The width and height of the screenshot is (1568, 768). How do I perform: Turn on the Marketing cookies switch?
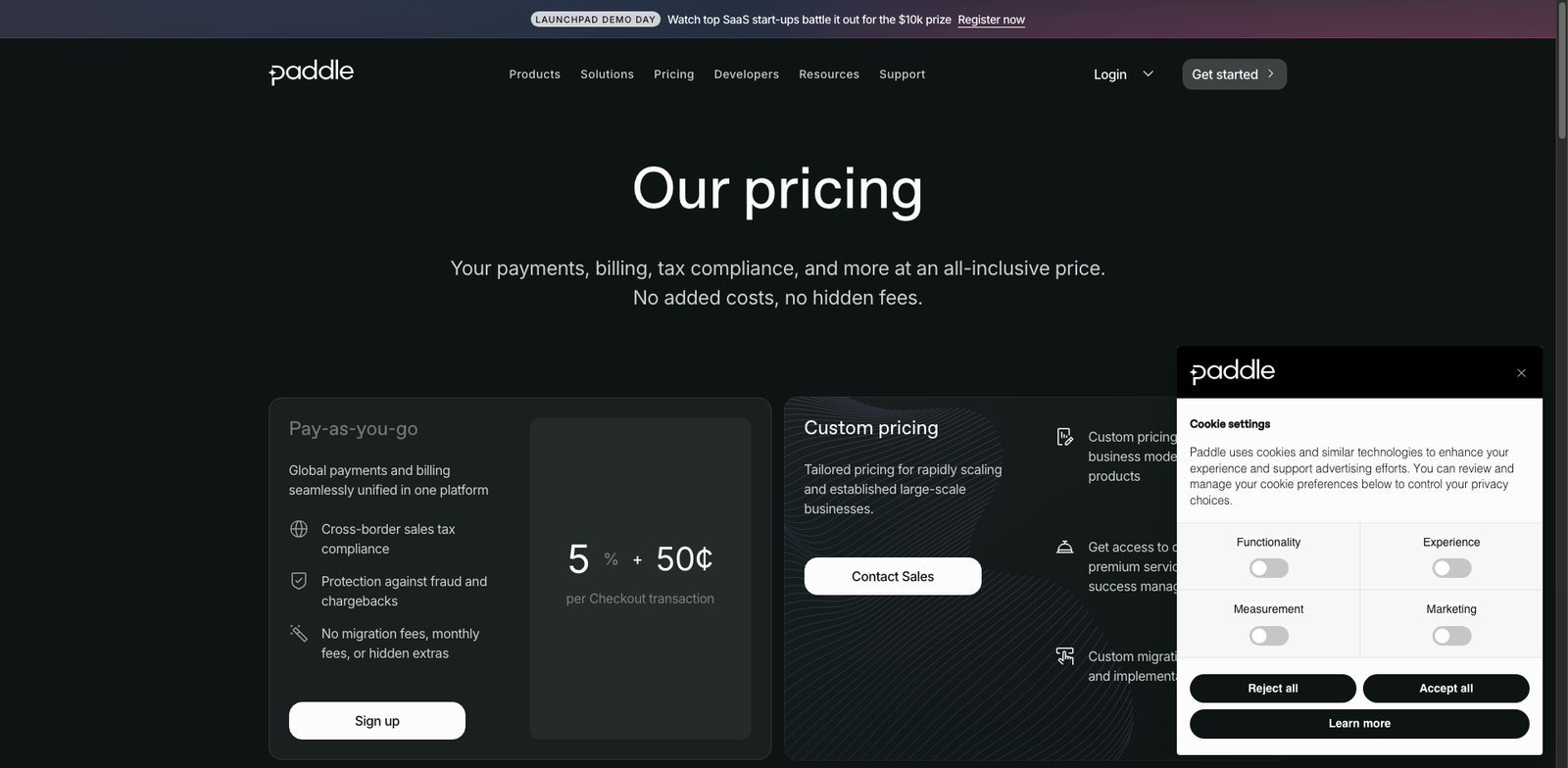1451,635
